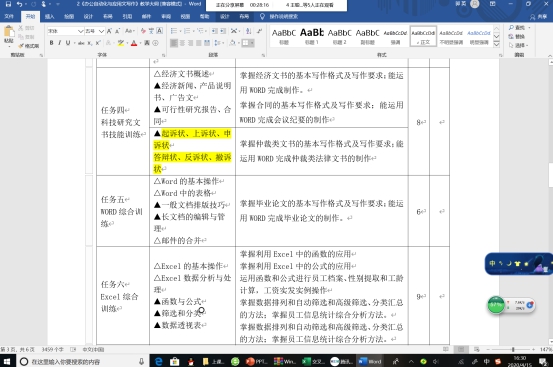Click the numbered list icon
The width and height of the screenshot is (553, 367).
(187, 31)
